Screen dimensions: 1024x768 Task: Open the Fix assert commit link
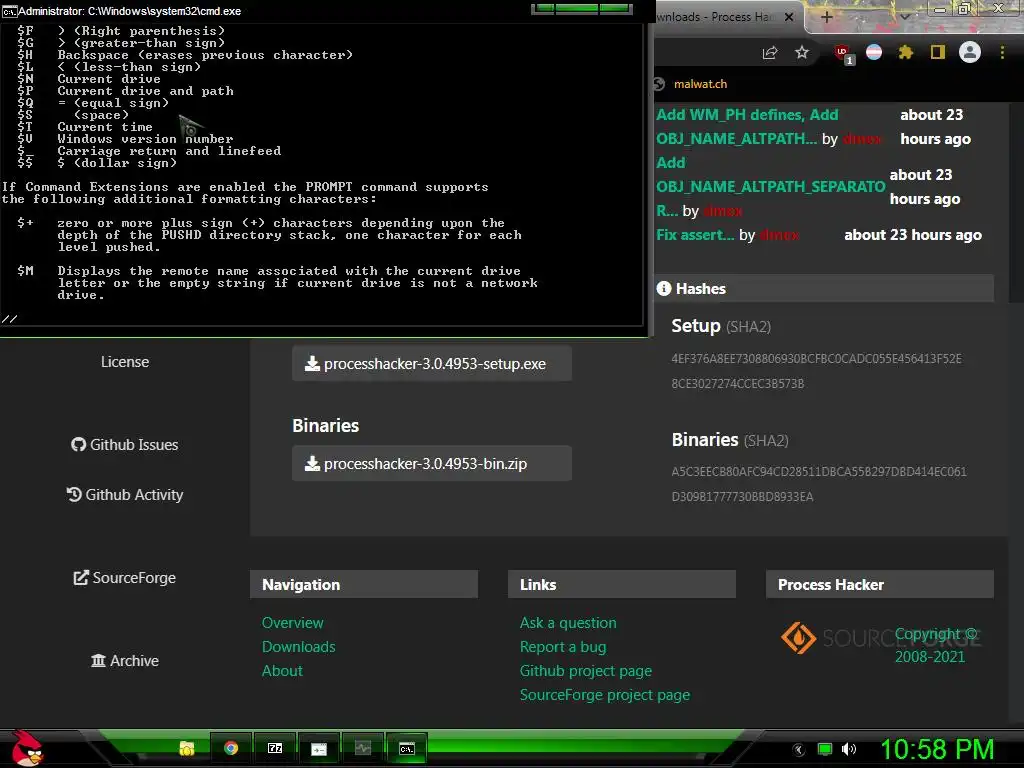(x=695, y=235)
